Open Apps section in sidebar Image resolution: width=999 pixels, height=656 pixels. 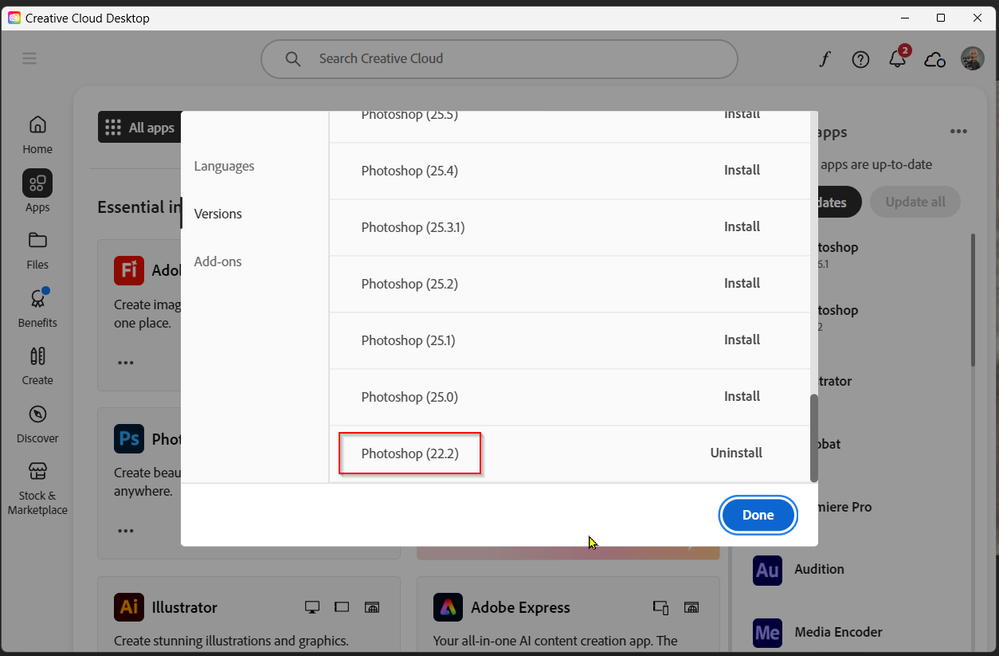(x=38, y=191)
